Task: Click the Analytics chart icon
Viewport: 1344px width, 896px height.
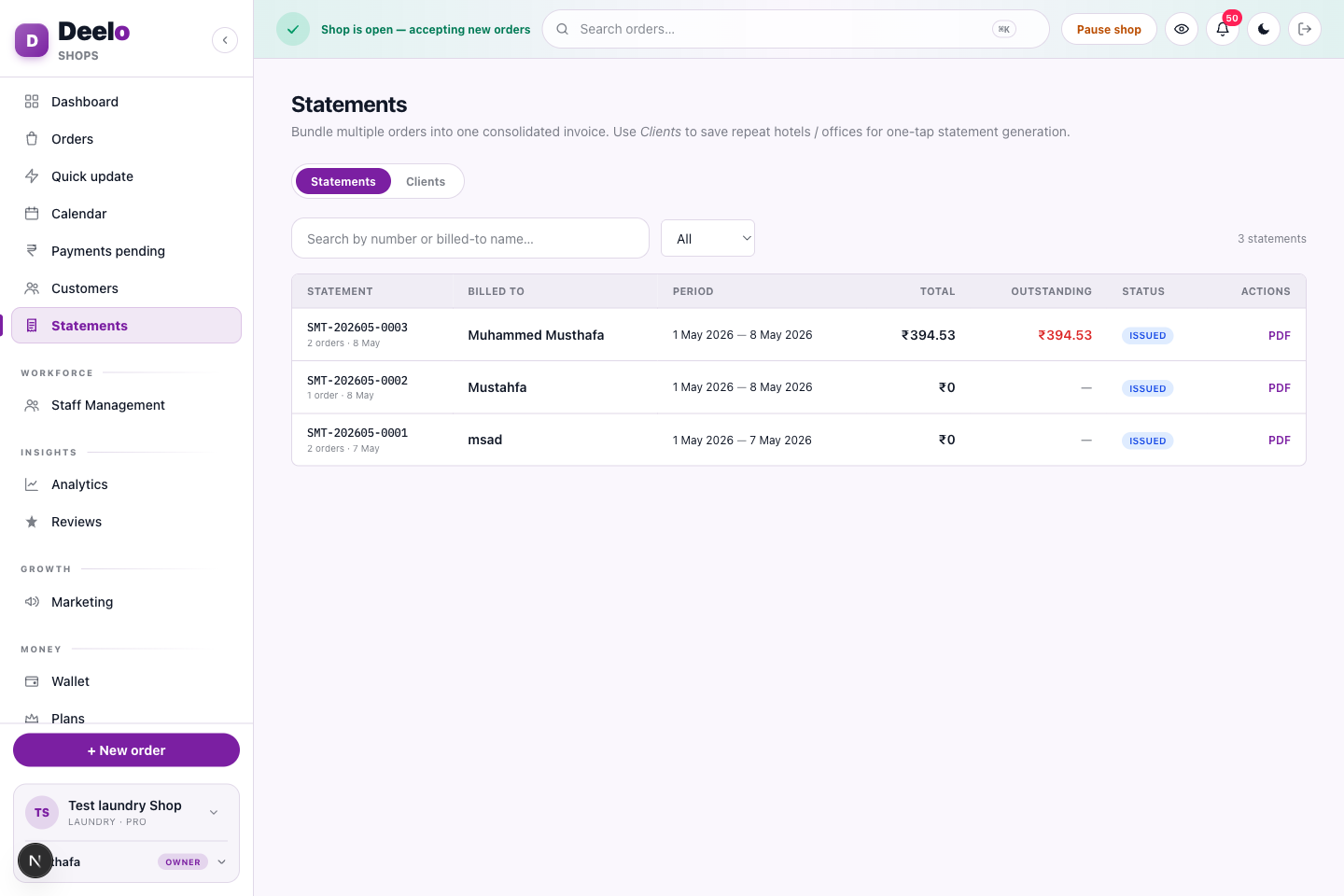Action: click(32, 484)
